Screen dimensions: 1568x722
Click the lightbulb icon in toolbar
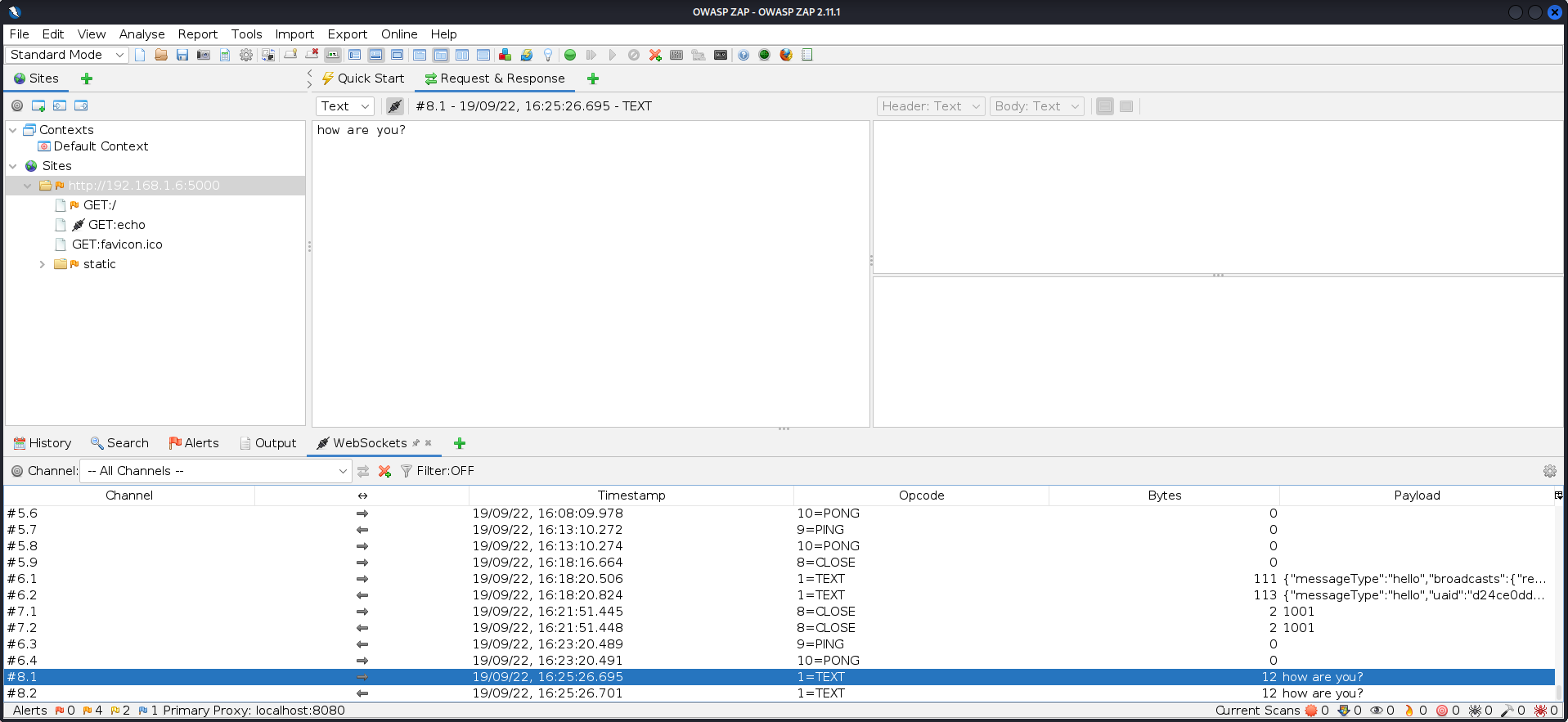pyautogui.click(x=548, y=55)
